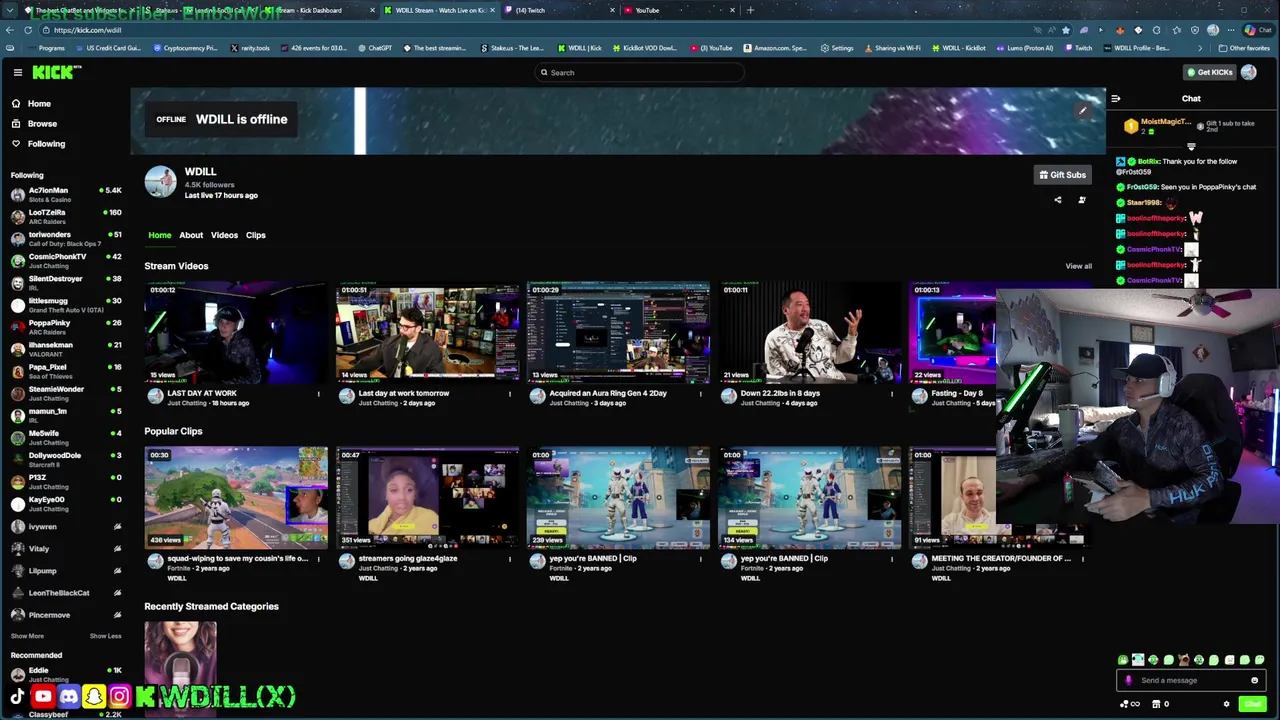Switch to the Clips tab

pos(256,235)
